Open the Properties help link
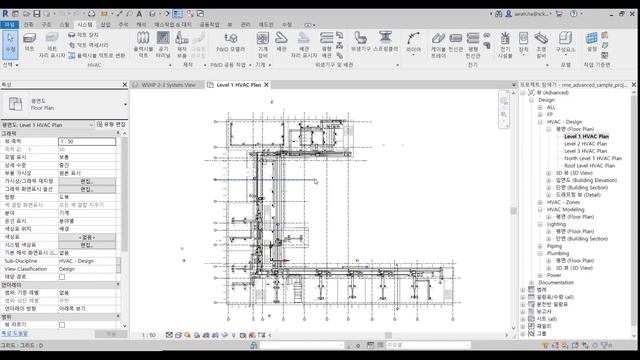The image size is (640, 360). coord(14,333)
